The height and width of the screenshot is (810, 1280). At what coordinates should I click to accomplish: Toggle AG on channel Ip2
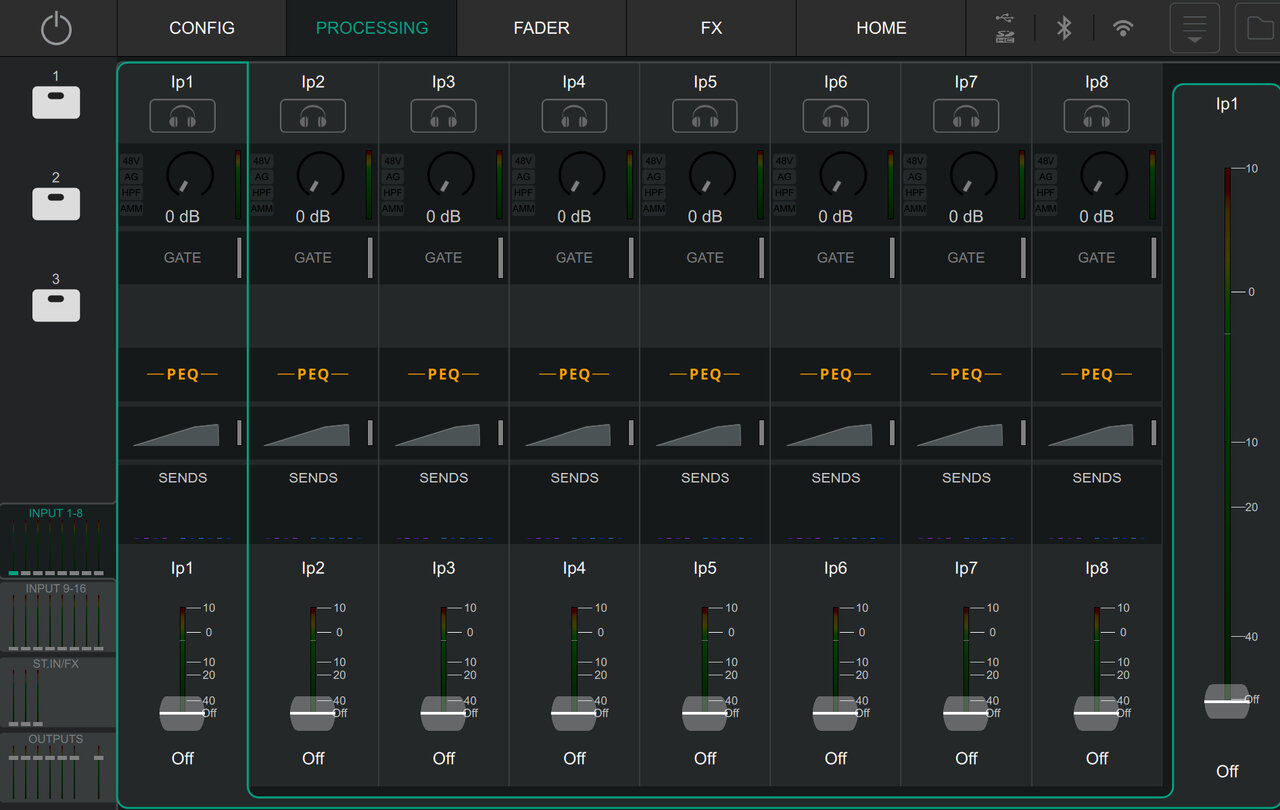point(262,177)
